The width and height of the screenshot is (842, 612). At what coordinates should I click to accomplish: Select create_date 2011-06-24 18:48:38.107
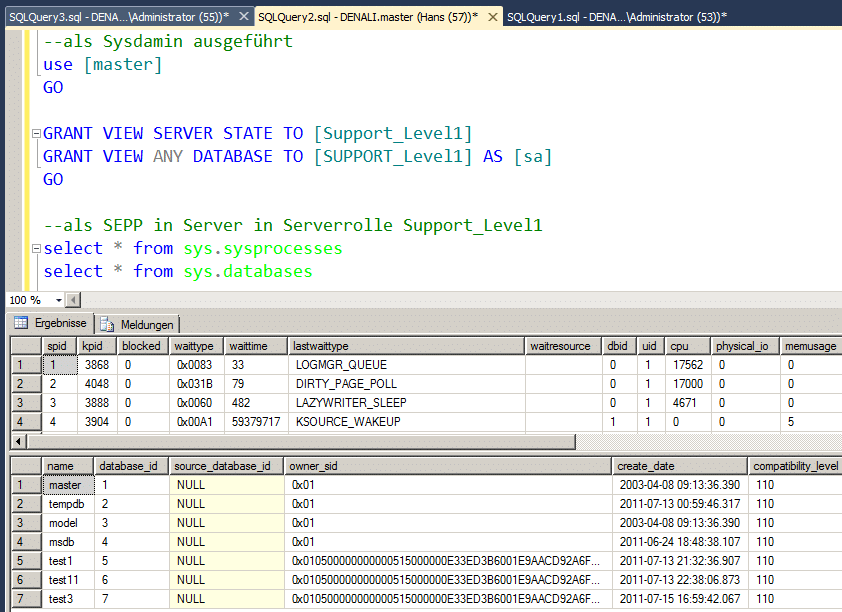(x=680, y=542)
